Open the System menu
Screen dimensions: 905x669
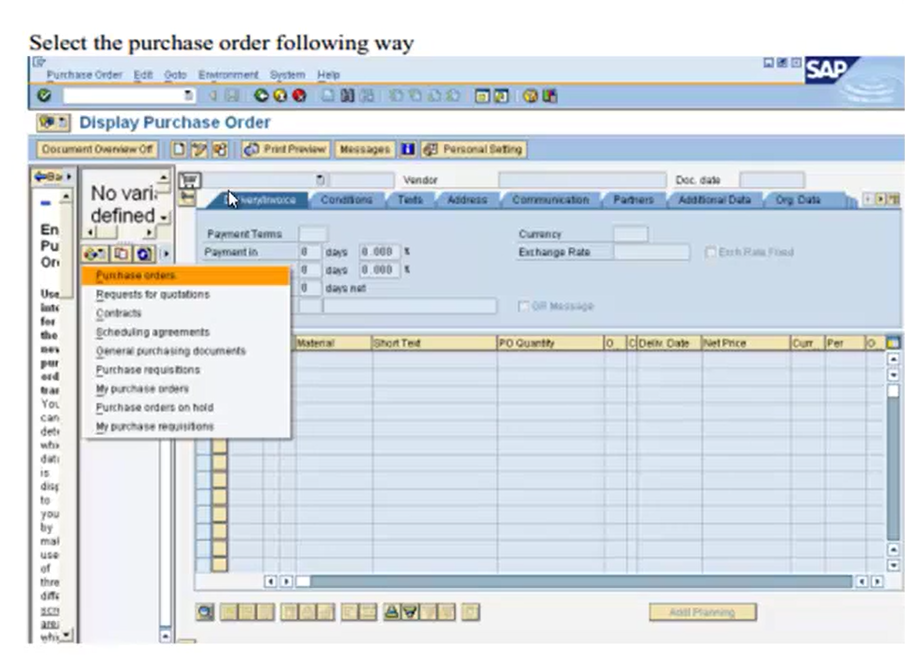(x=287, y=75)
